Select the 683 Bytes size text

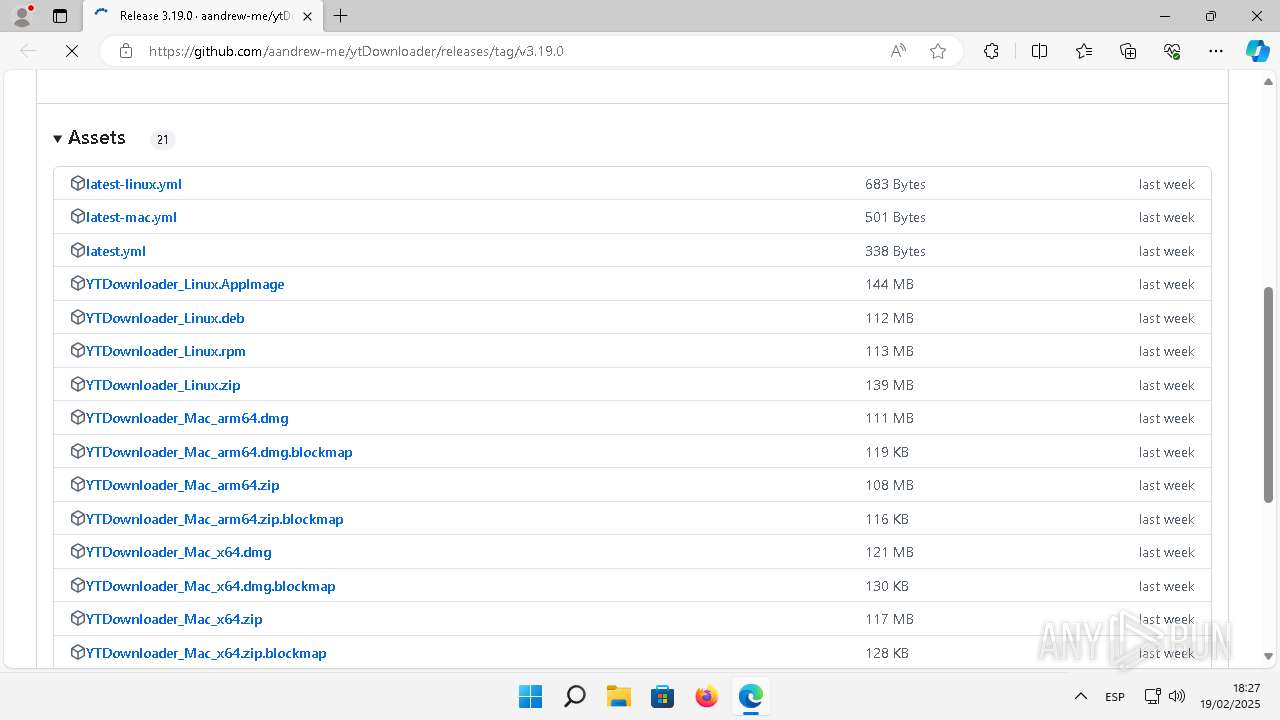(895, 184)
